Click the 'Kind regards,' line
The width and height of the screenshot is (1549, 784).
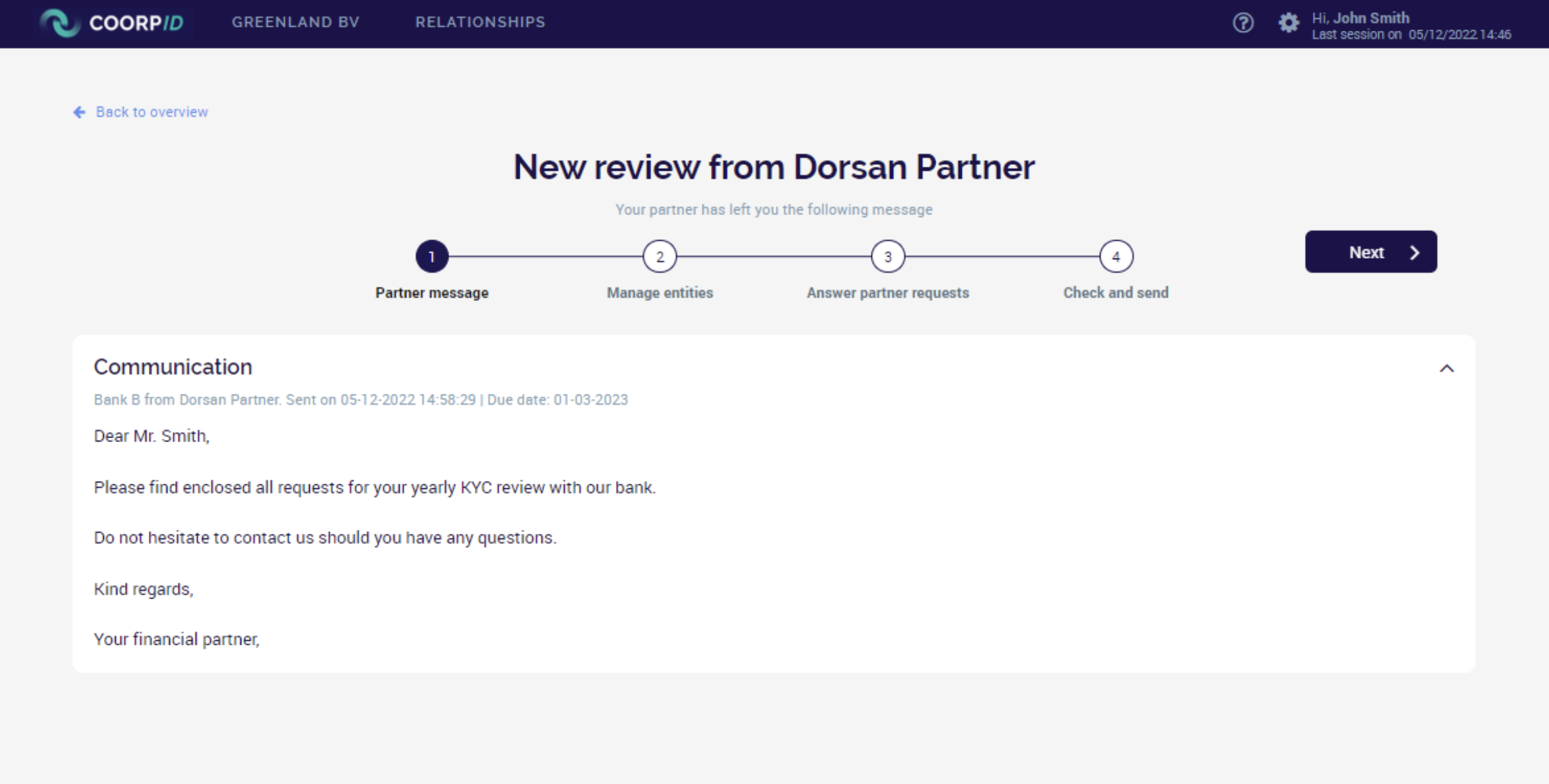(144, 589)
